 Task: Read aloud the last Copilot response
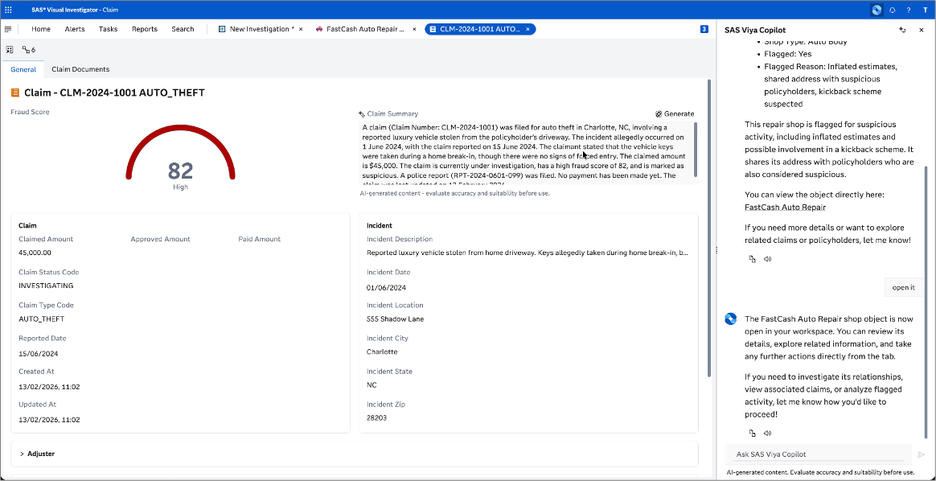(x=768, y=433)
